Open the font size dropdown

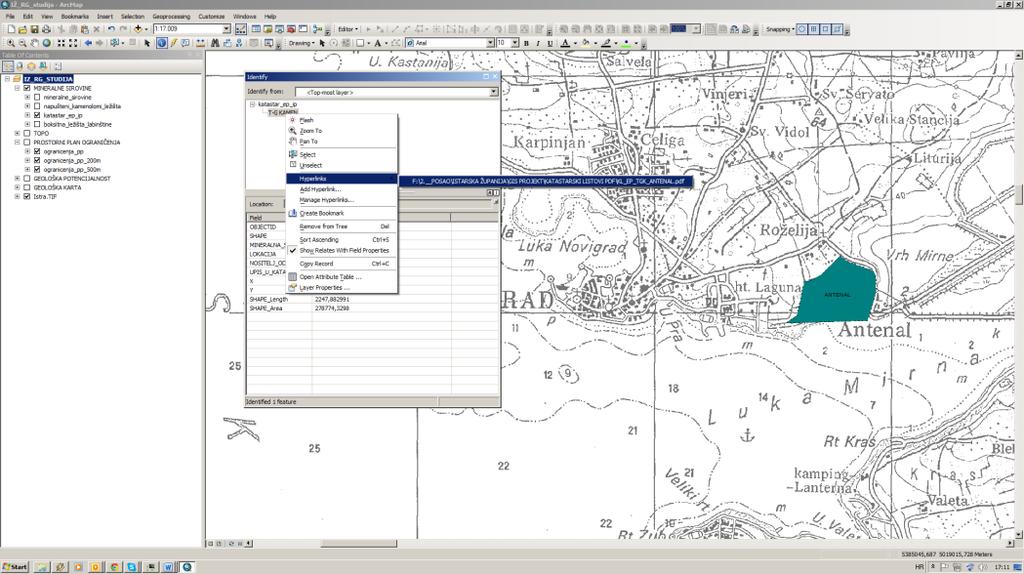pos(515,43)
